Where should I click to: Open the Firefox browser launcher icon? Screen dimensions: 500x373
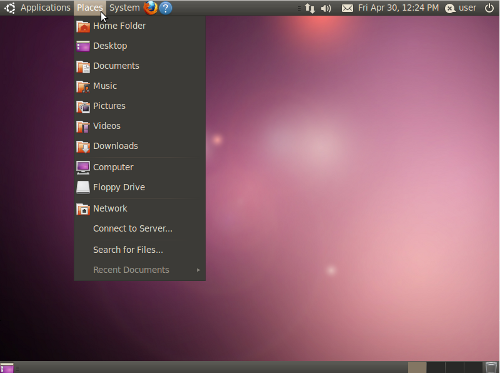coord(150,8)
